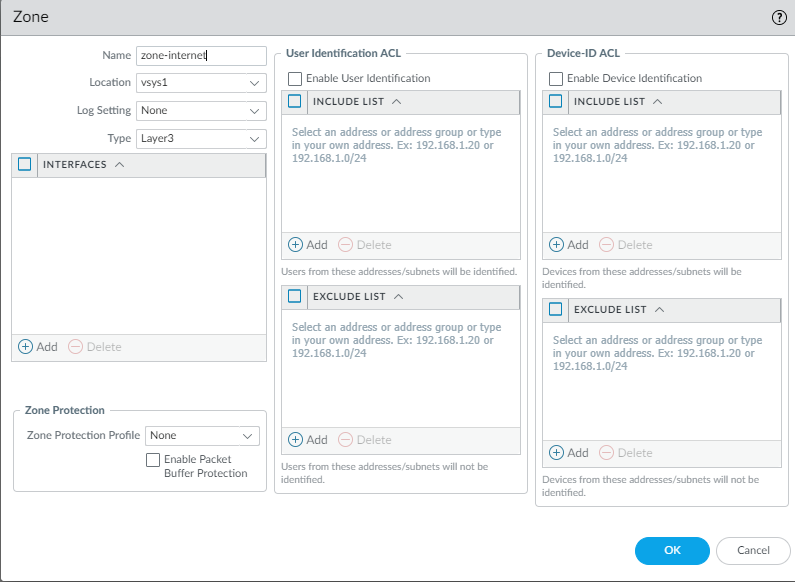Click Add under User Identification Exclude List
This screenshot has width=795, height=582.
point(308,440)
